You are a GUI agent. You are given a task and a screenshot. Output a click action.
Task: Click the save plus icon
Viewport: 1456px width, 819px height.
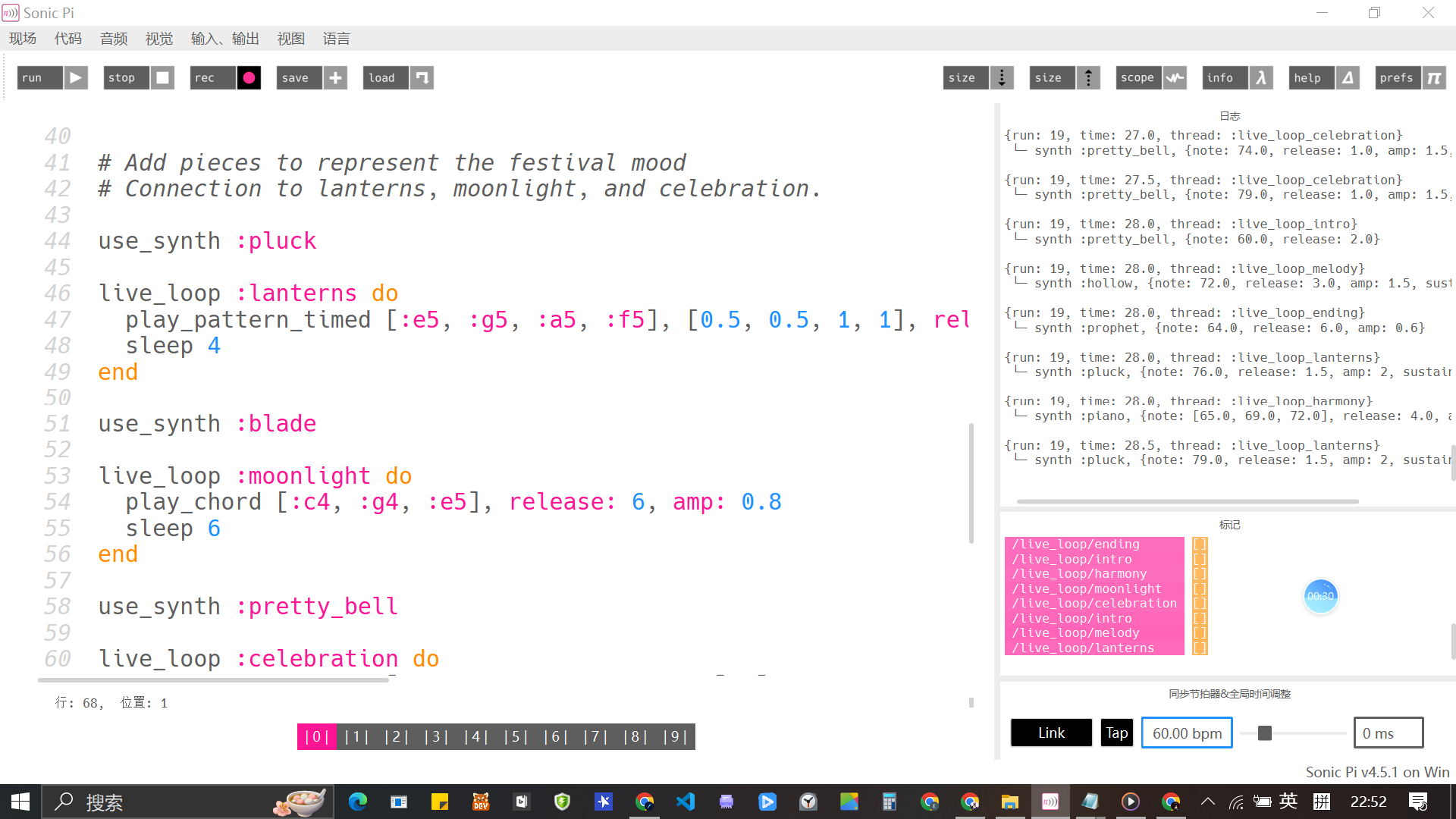coord(335,77)
